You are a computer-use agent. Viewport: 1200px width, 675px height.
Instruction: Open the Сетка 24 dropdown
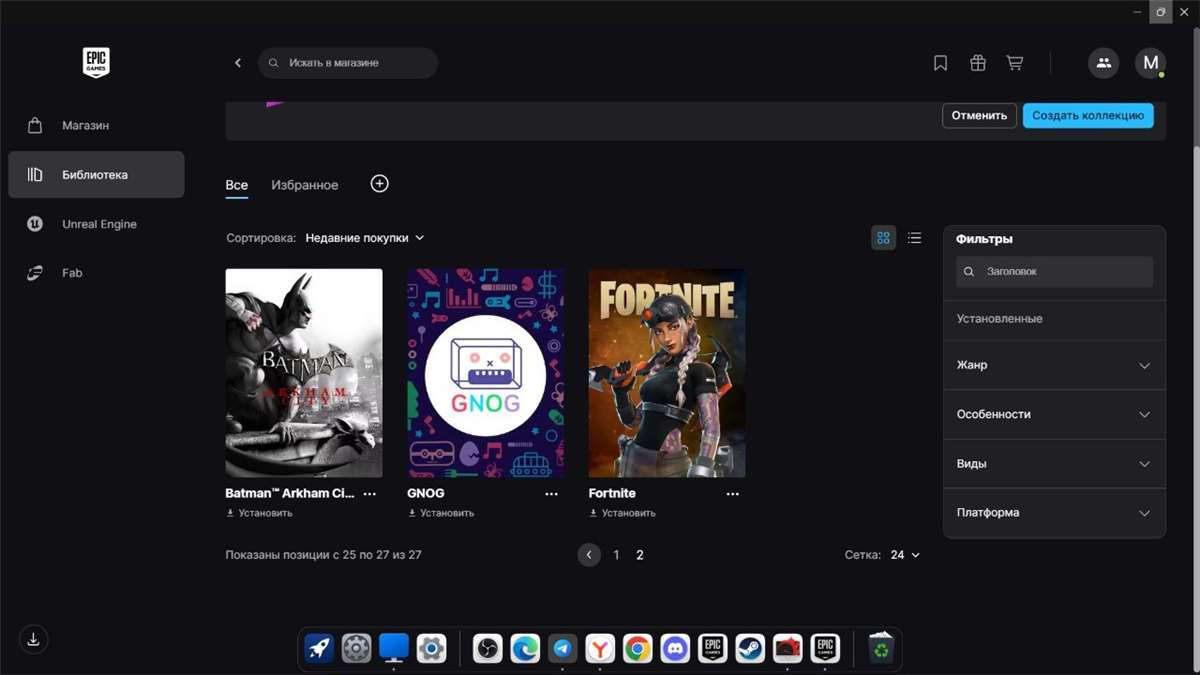click(904, 555)
